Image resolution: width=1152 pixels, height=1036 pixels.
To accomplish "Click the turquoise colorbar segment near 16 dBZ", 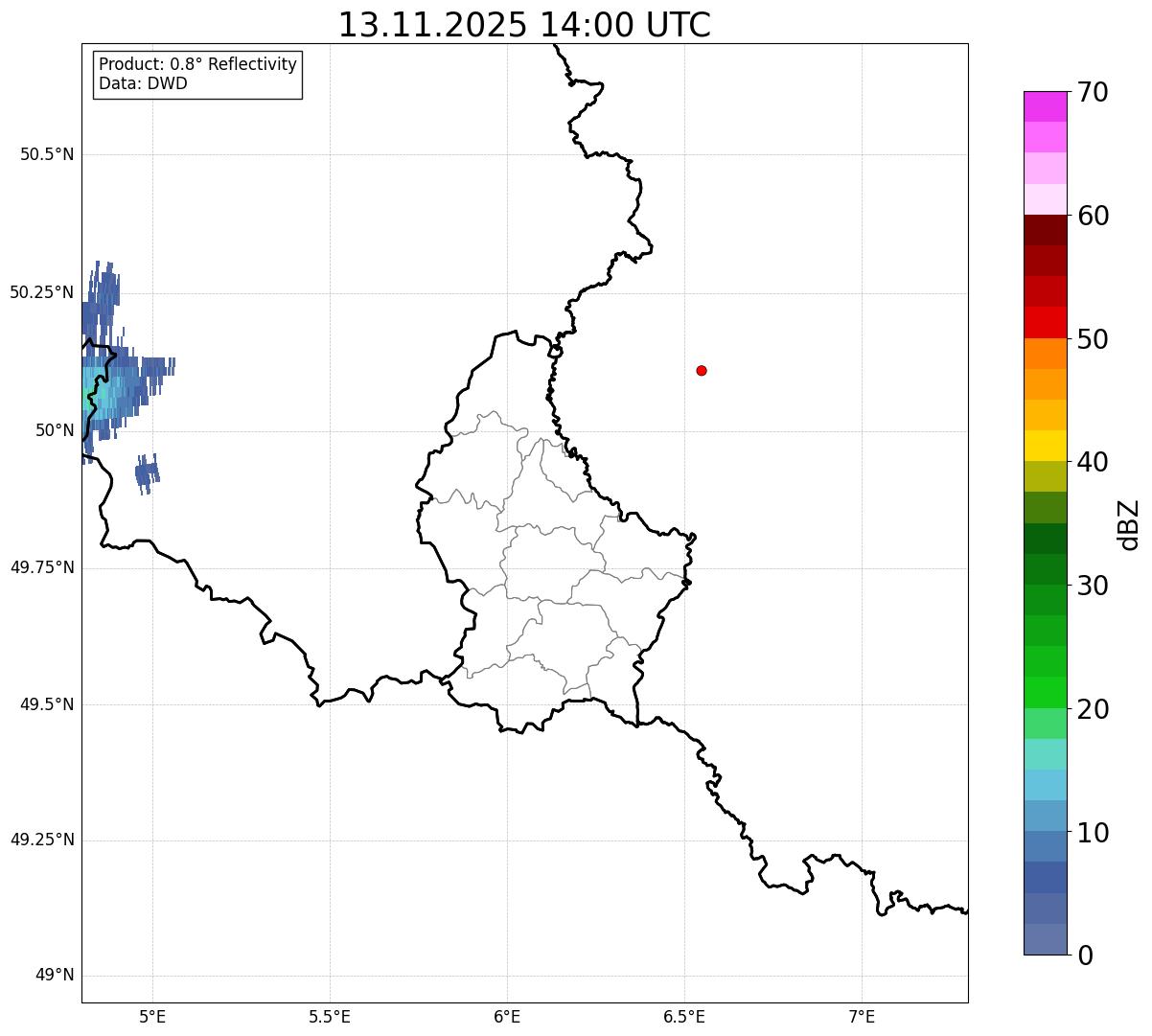I will click(1045, 754).
